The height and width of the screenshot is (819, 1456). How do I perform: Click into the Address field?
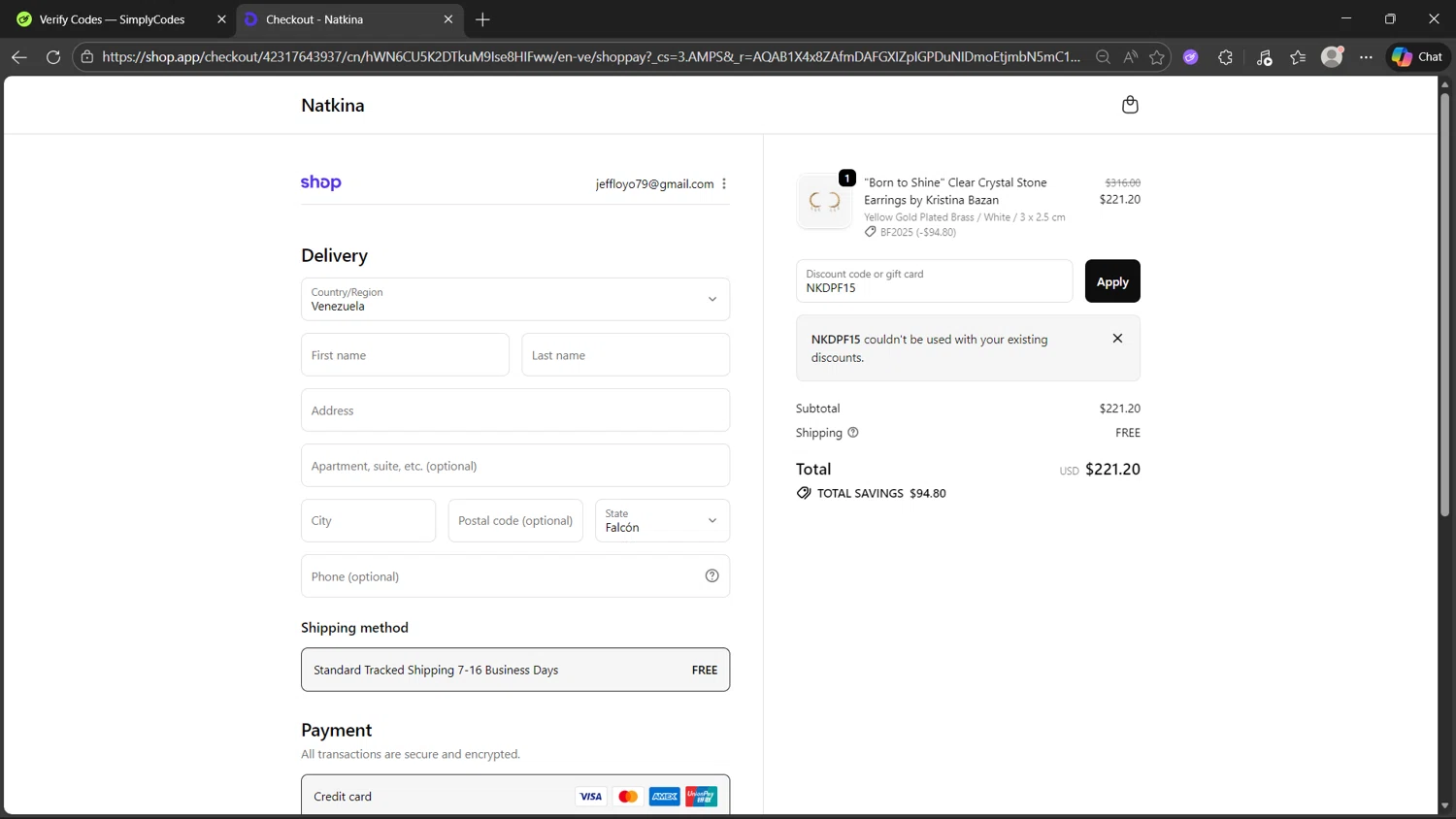[x=515, y=409]
